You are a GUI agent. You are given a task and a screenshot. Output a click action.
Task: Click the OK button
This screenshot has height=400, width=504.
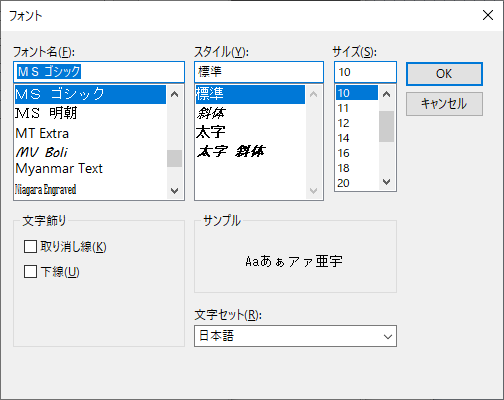(444, 74)
